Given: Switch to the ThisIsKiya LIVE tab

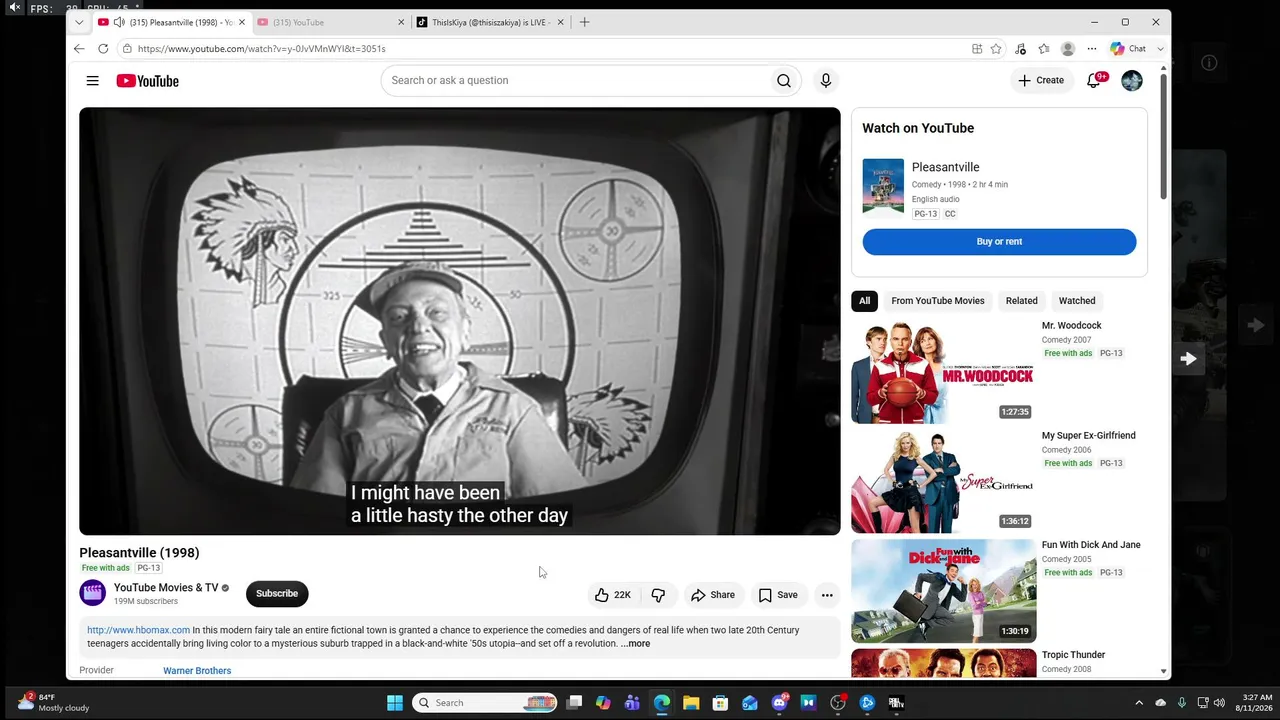Looking at the screenshot, I should click(x=490, y=22).
